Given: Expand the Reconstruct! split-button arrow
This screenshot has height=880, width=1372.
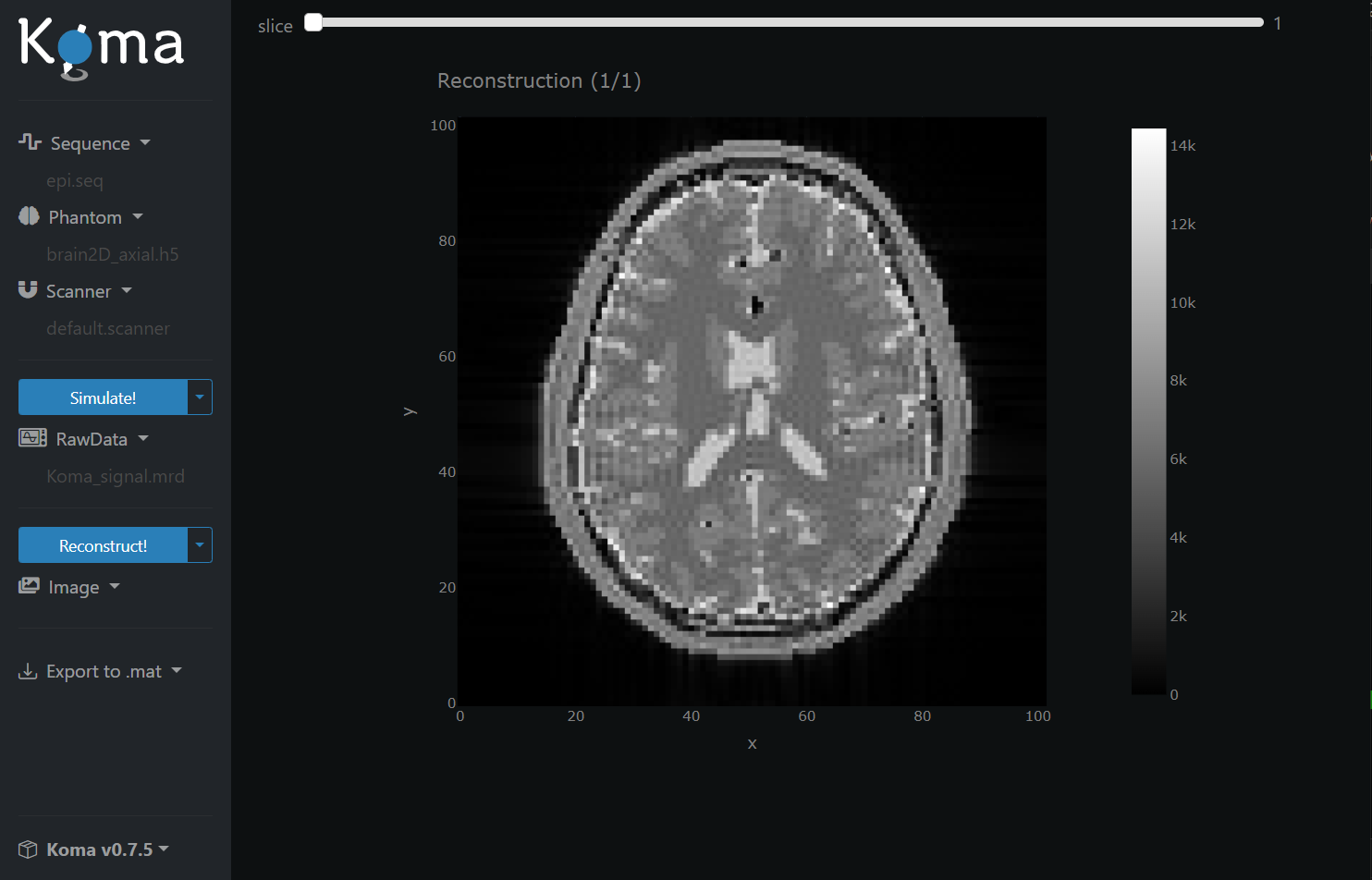Looking at the screenshot, I should (200, 545).
